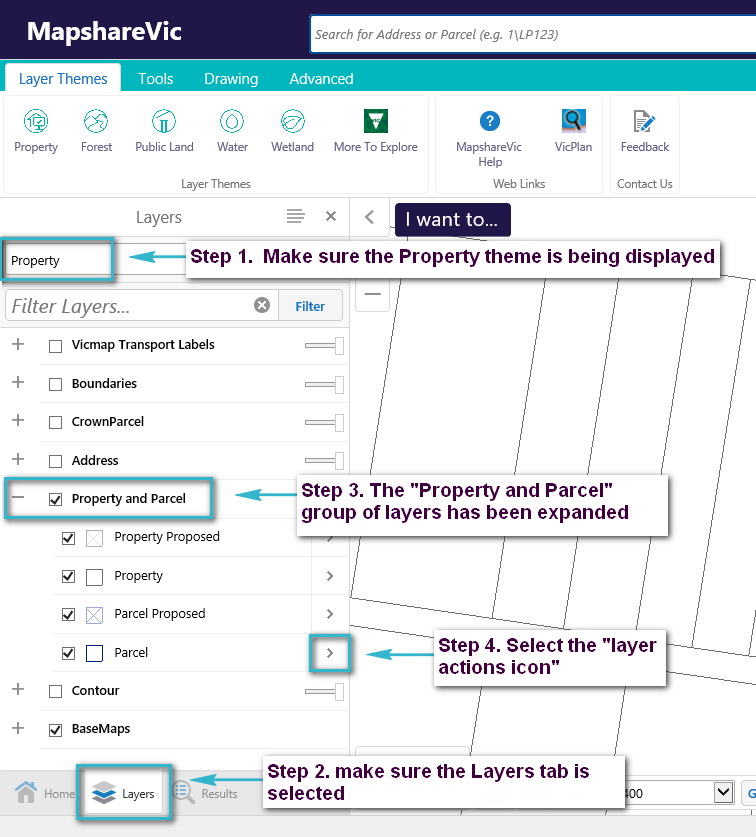
Task: Adjust the CrownParcel opacity slider
Action: 324,423
